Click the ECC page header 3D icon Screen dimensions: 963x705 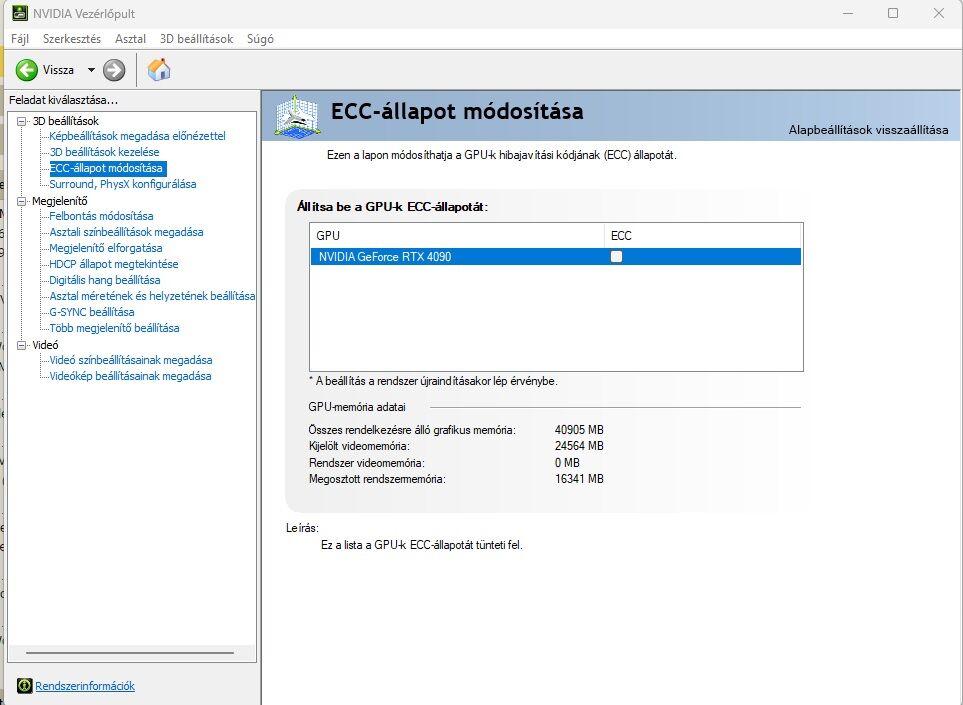(297, 115)
